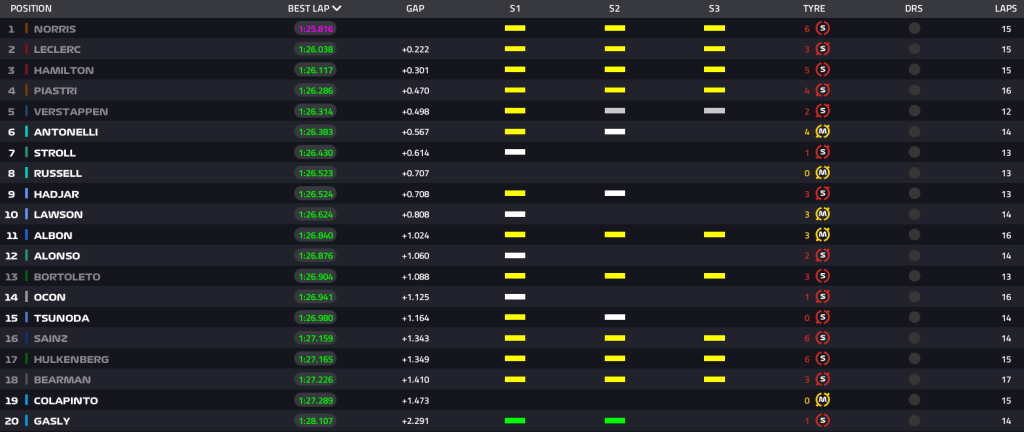
Task: Click Russell's medium tyre icon
Action: tap(823, 173)
